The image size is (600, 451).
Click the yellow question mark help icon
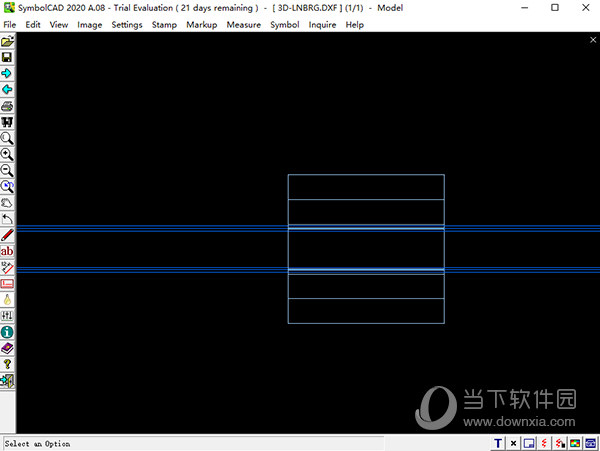click(x=7, y=364)
